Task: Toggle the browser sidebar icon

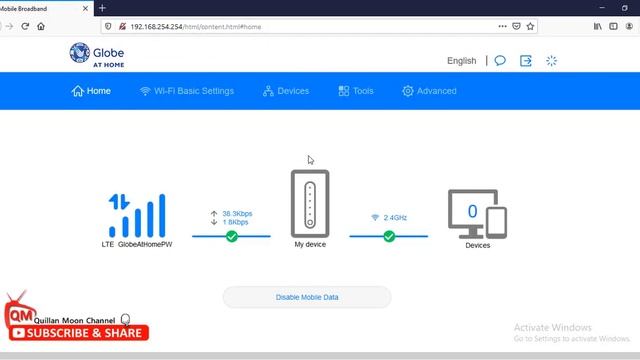Action: 613,27
